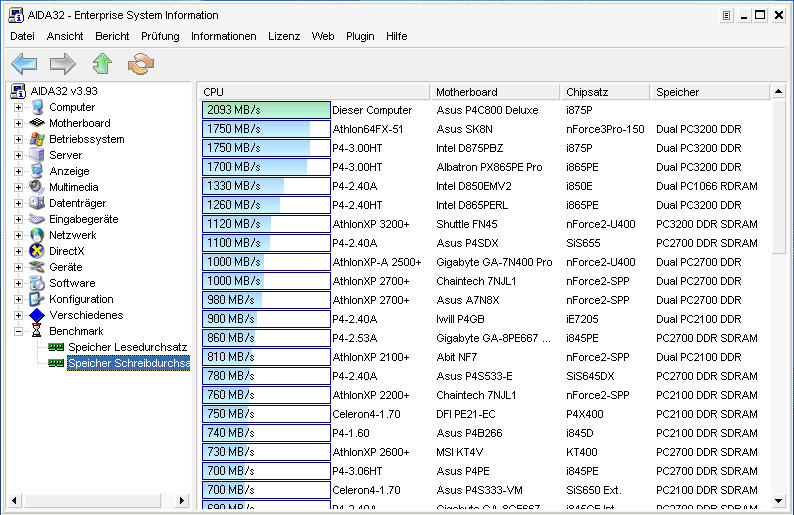794x515 pixels.
Task: Click the Server tree icon
Action: coord(37,155)
